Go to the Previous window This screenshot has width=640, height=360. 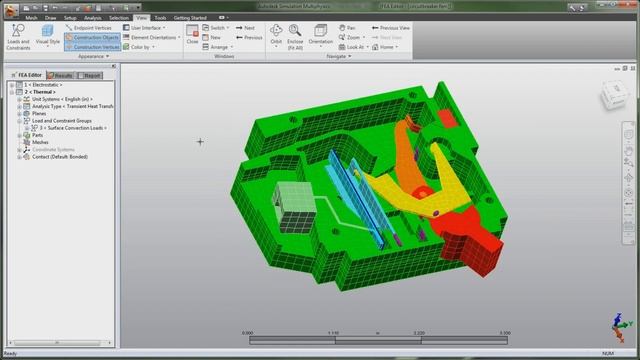pyautogui.click(x=249, y=37)
